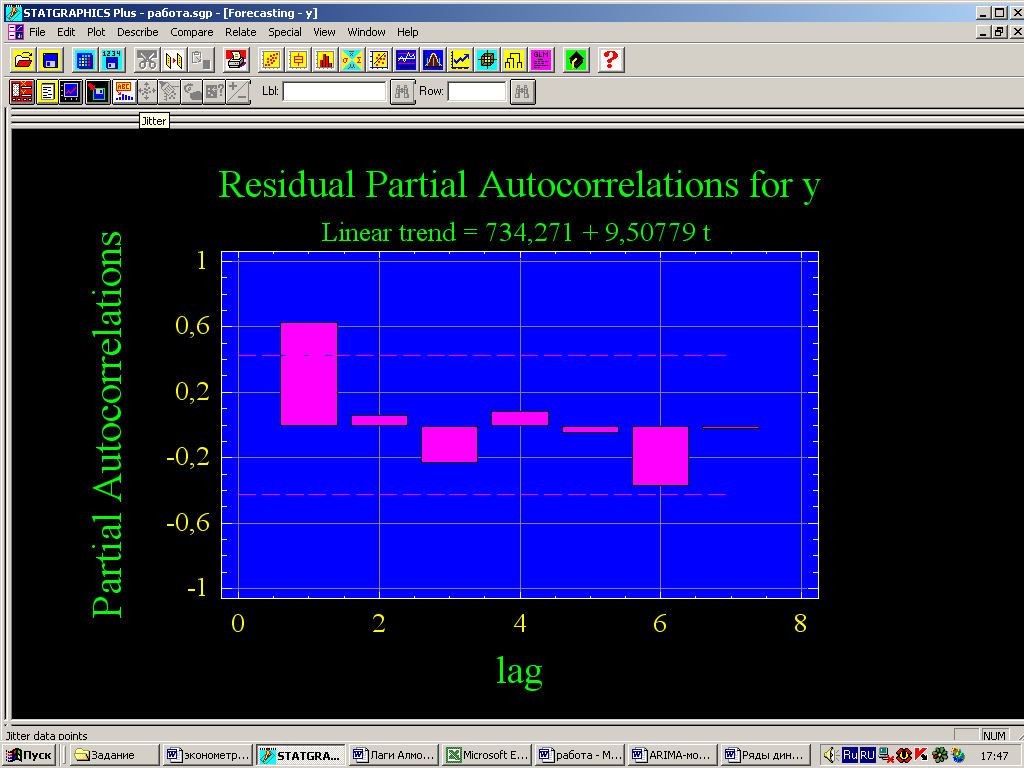
Task: Open a data file via the grid icon
Action: point(84,60)
